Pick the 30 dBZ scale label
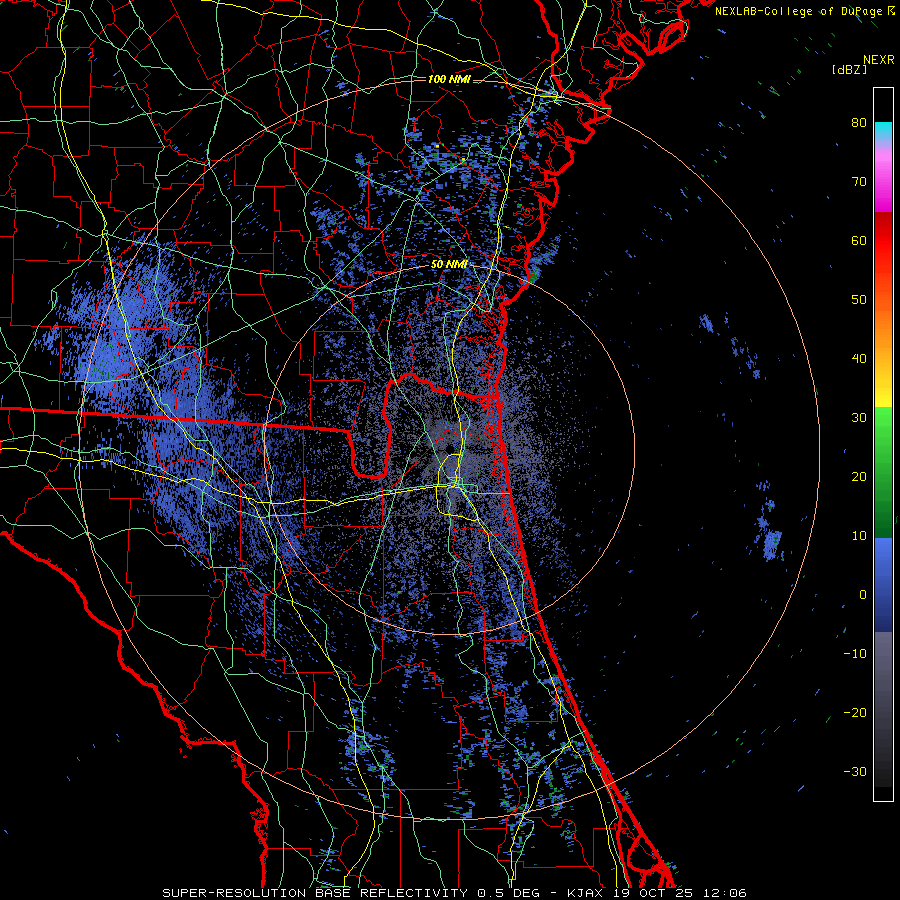Screen dimensions: 900x900 (x=859, y=417)
